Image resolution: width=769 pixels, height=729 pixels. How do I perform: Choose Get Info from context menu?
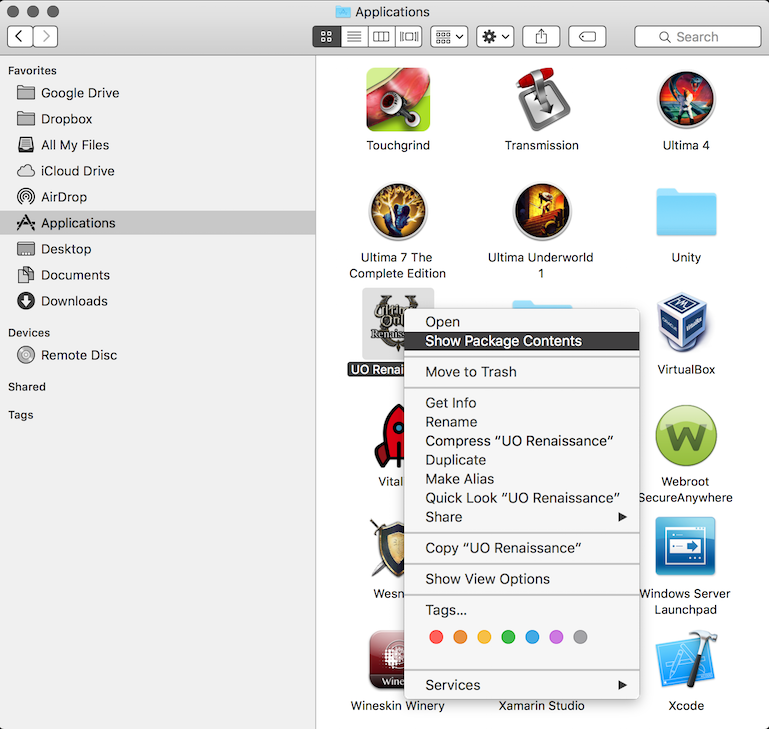[521, 403]
